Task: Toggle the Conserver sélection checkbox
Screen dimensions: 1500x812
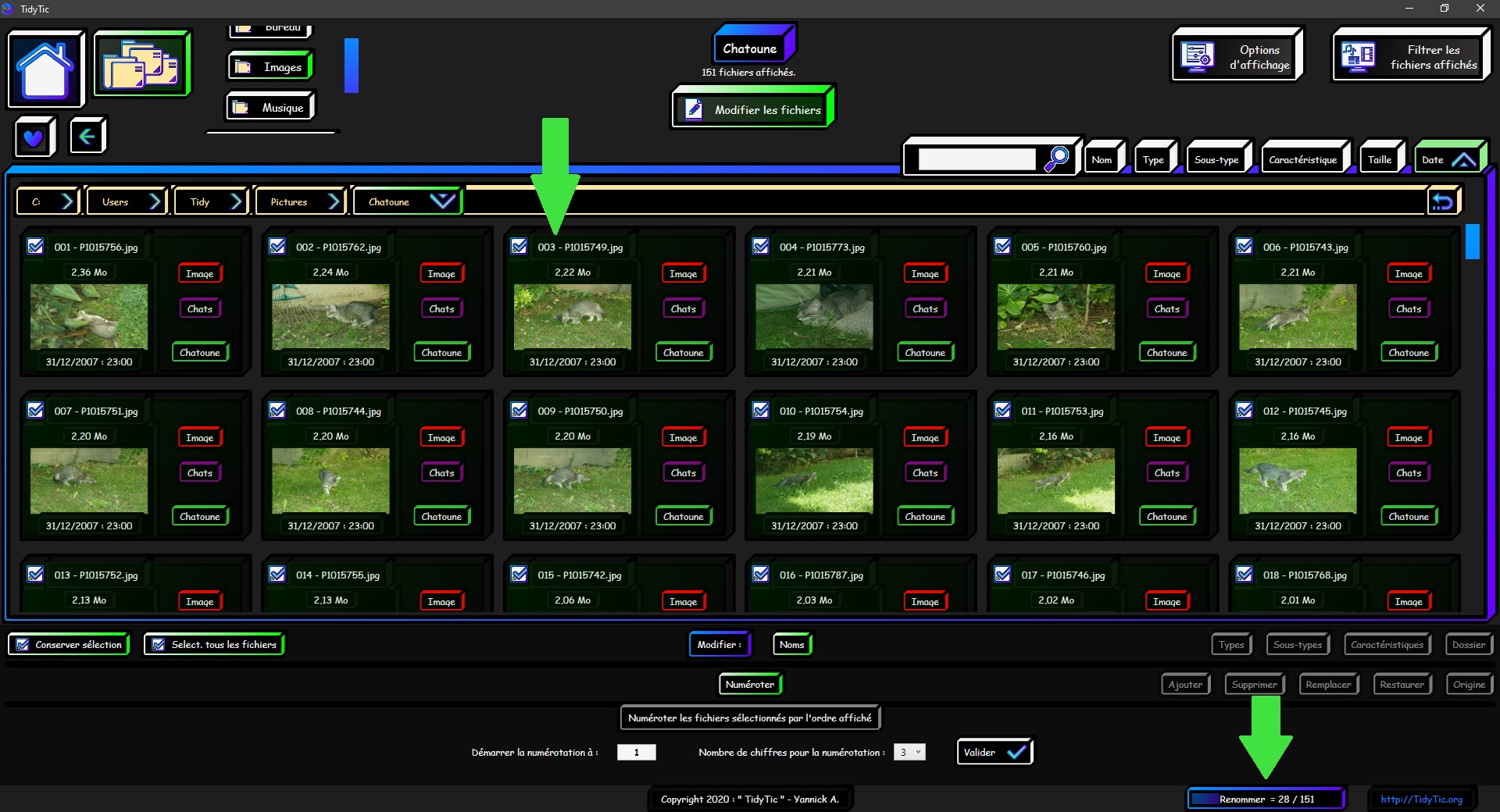Action: (23, 645)
